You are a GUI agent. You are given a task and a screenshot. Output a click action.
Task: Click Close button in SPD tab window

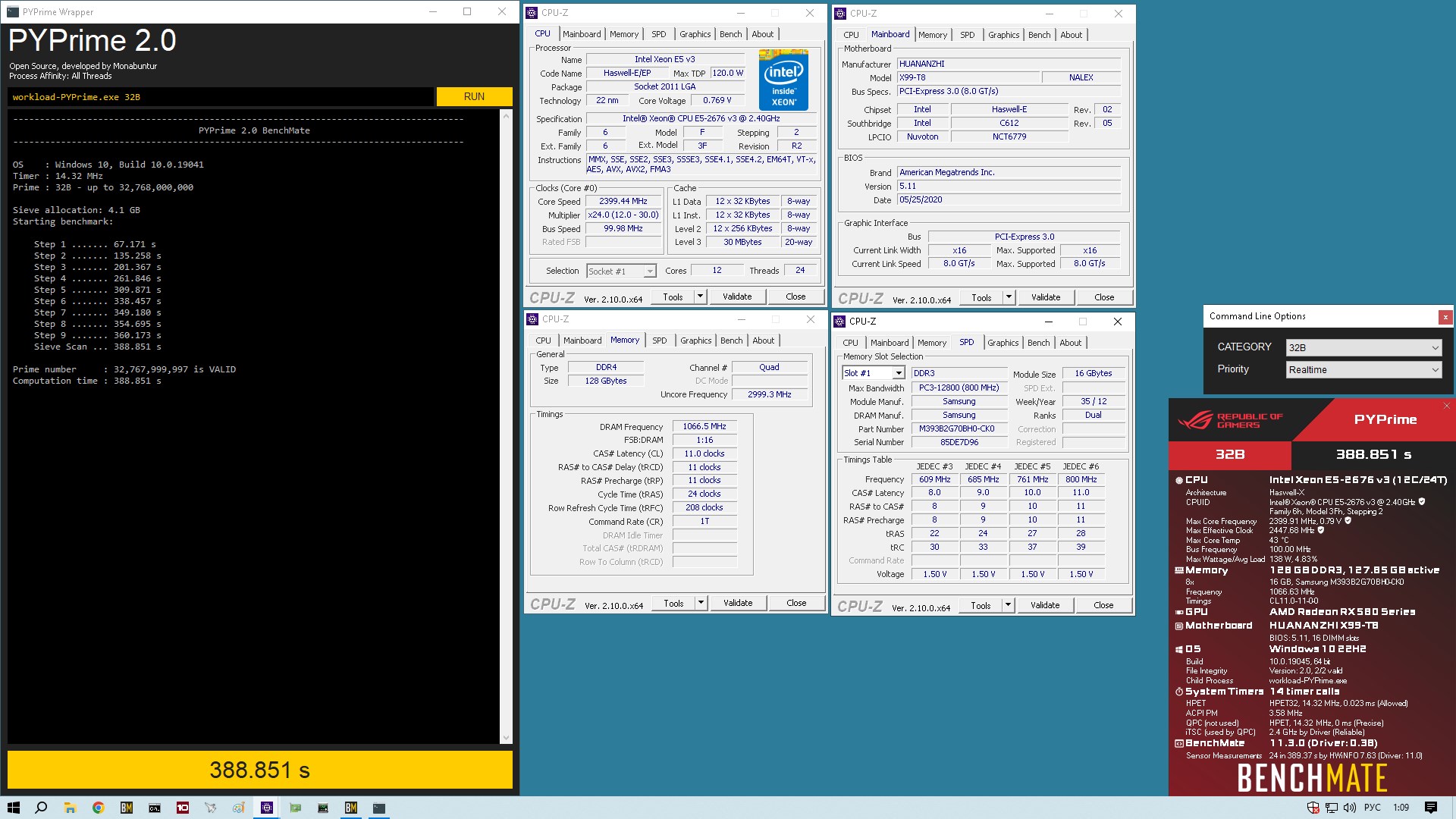[1103, 605]
